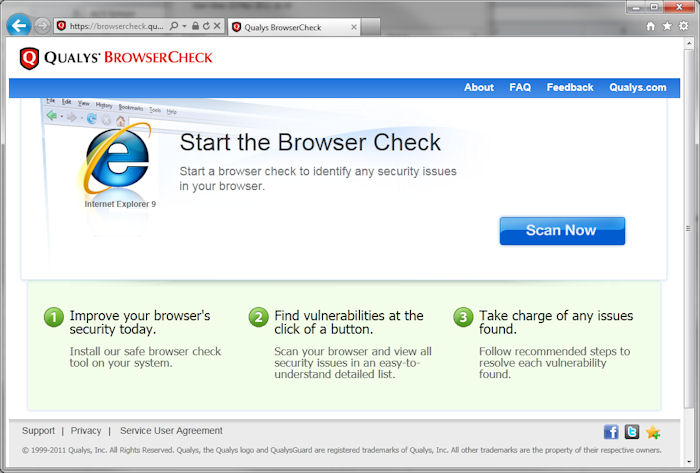The width and height of the screenshot is (700, 473).
Task: Open the Privacy link in footer
Action: tap(86, 431)
